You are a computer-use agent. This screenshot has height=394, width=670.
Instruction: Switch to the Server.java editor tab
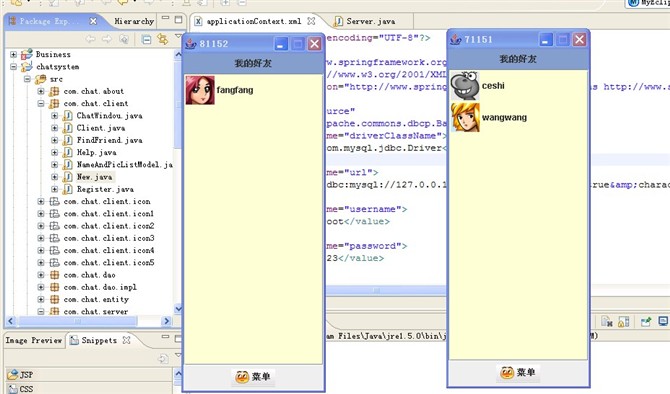click(370, 21)
